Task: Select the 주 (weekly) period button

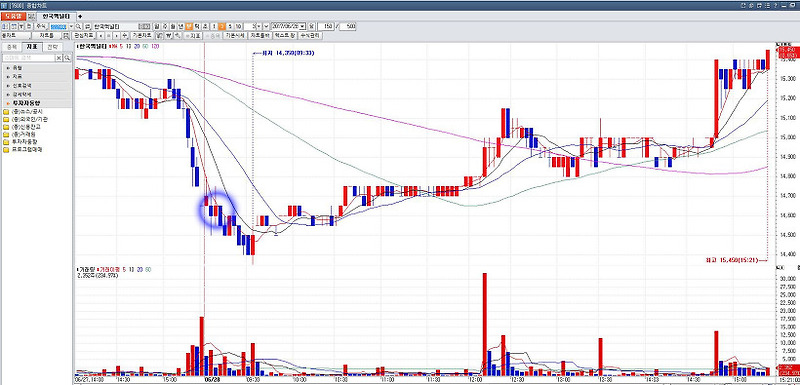Action: (x=165, y=27)
